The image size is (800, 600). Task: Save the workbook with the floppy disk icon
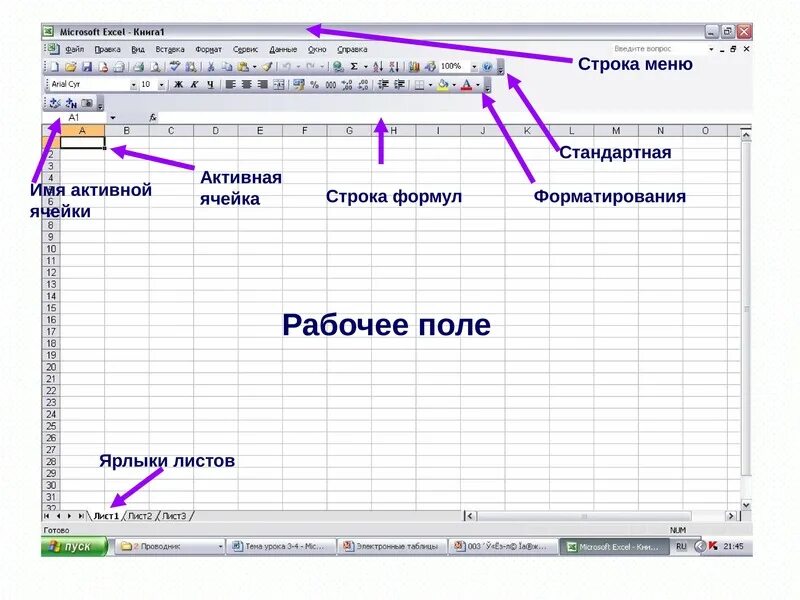[x=87, y=66]
